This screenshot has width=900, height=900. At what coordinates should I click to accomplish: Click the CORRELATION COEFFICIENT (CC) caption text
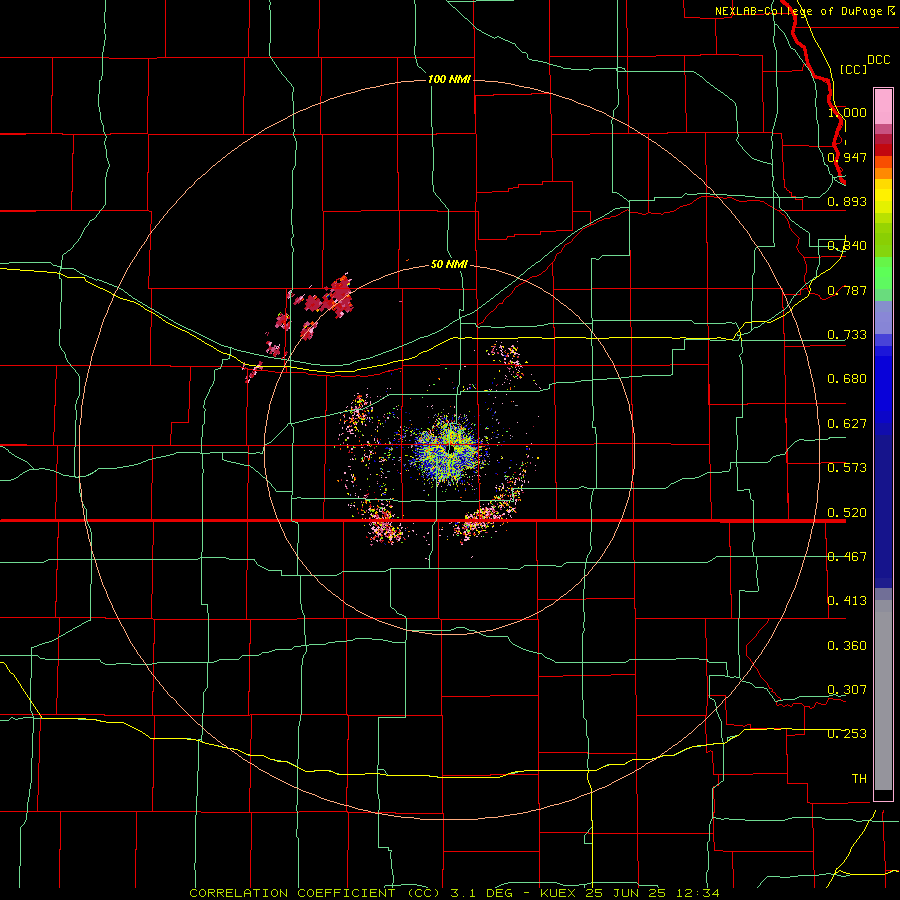point(314,893)
